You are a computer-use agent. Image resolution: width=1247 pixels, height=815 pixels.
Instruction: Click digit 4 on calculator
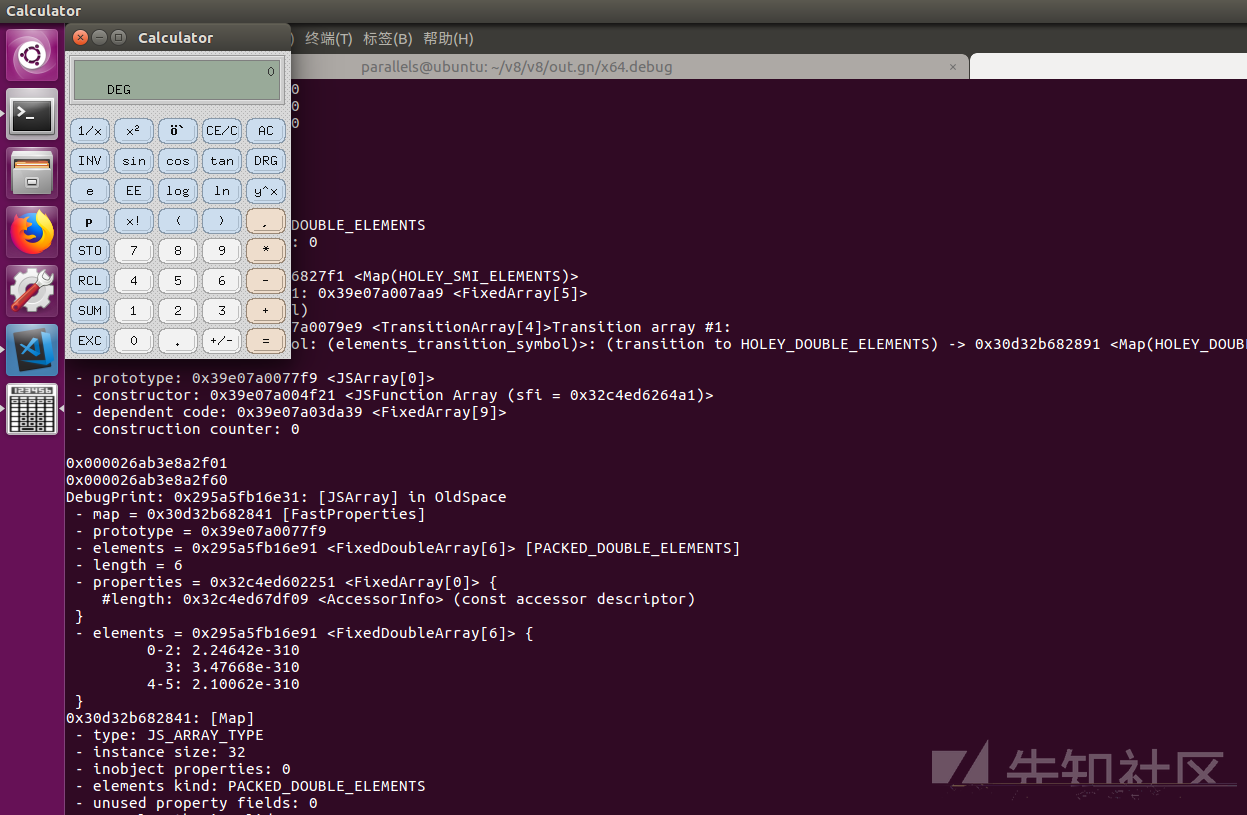[x=134, y=281]
